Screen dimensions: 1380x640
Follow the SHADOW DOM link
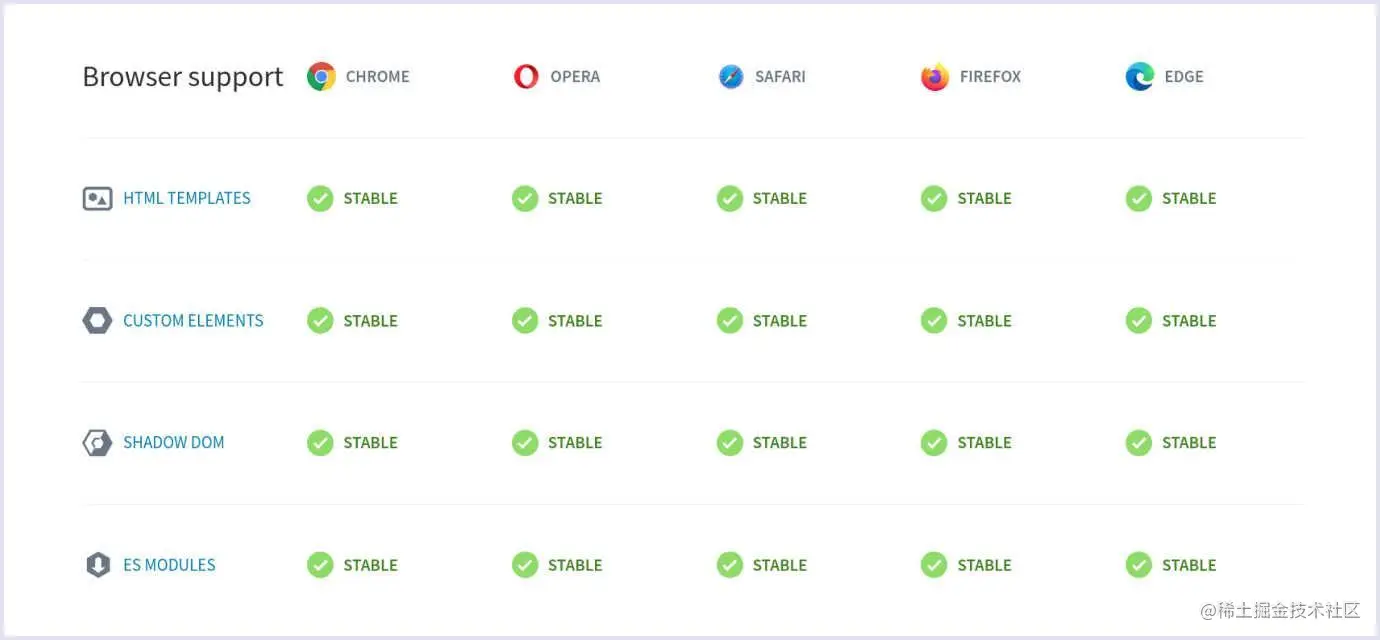point(174,442)
